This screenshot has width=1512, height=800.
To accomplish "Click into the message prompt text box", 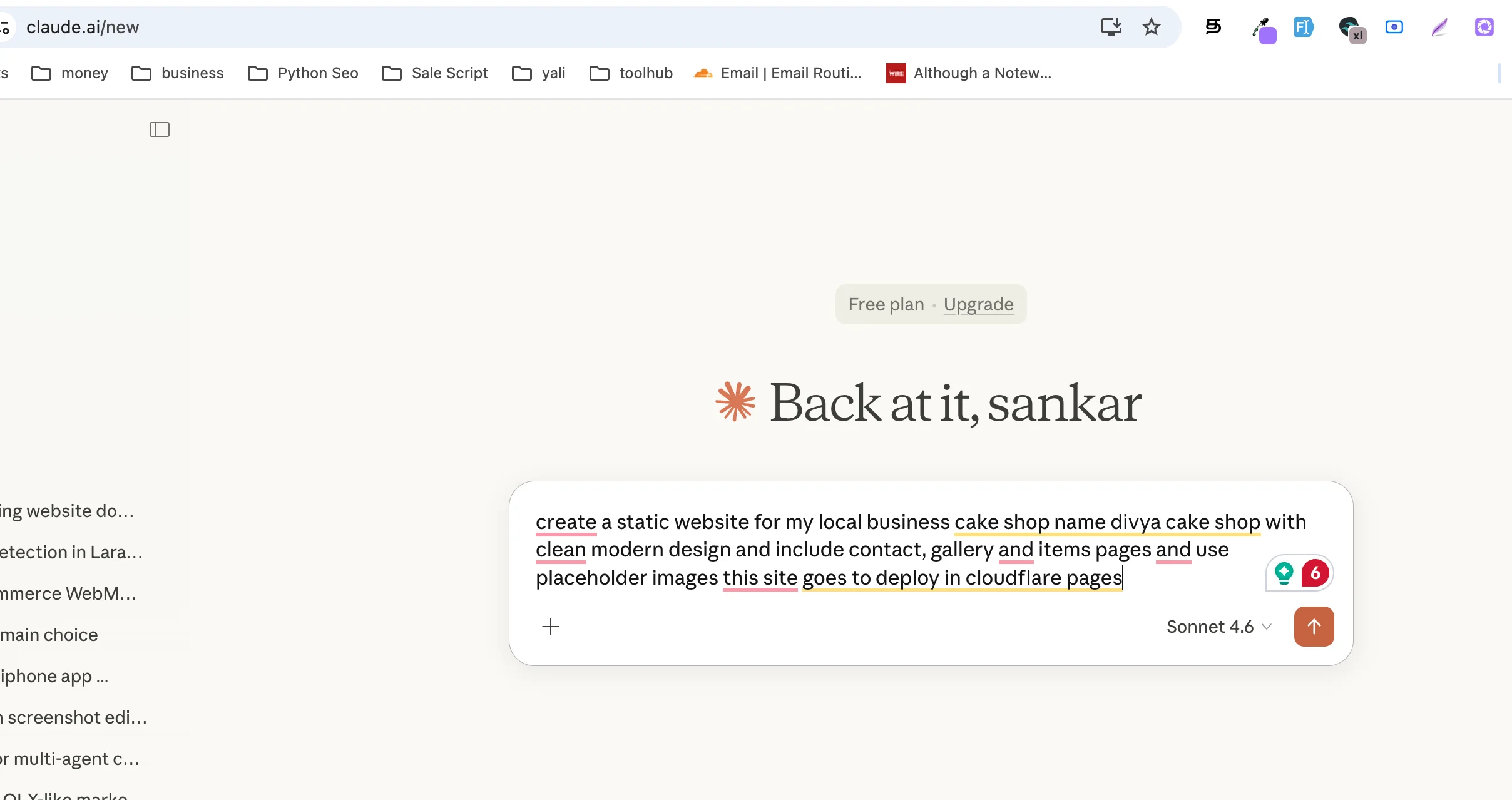I will [876, 550].
